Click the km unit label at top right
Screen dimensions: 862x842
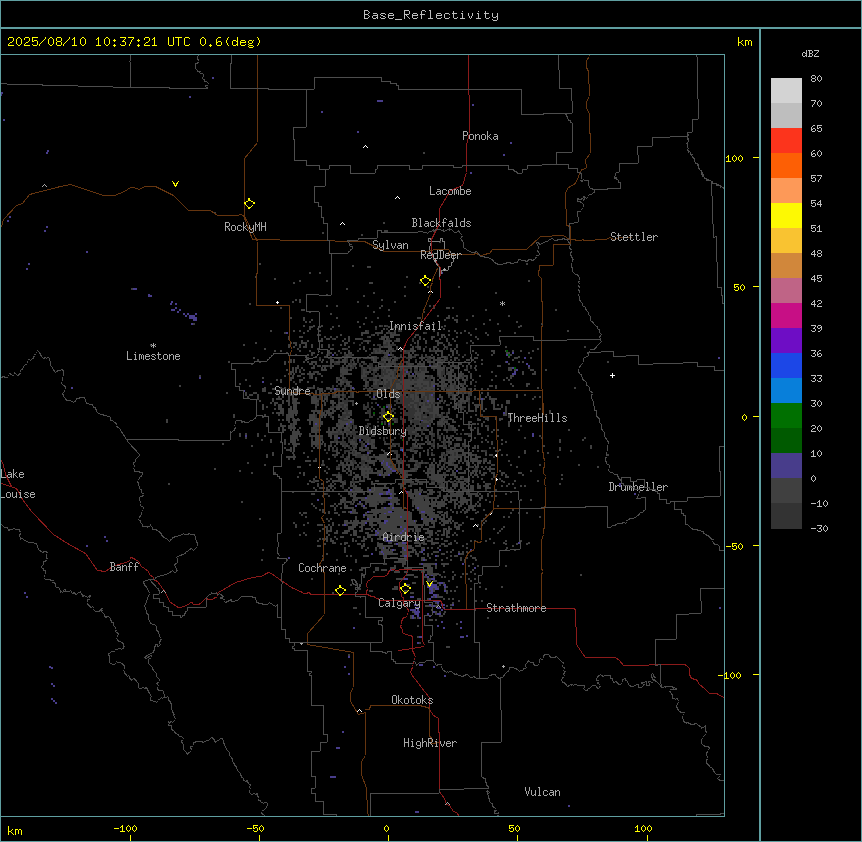[744, 42]
